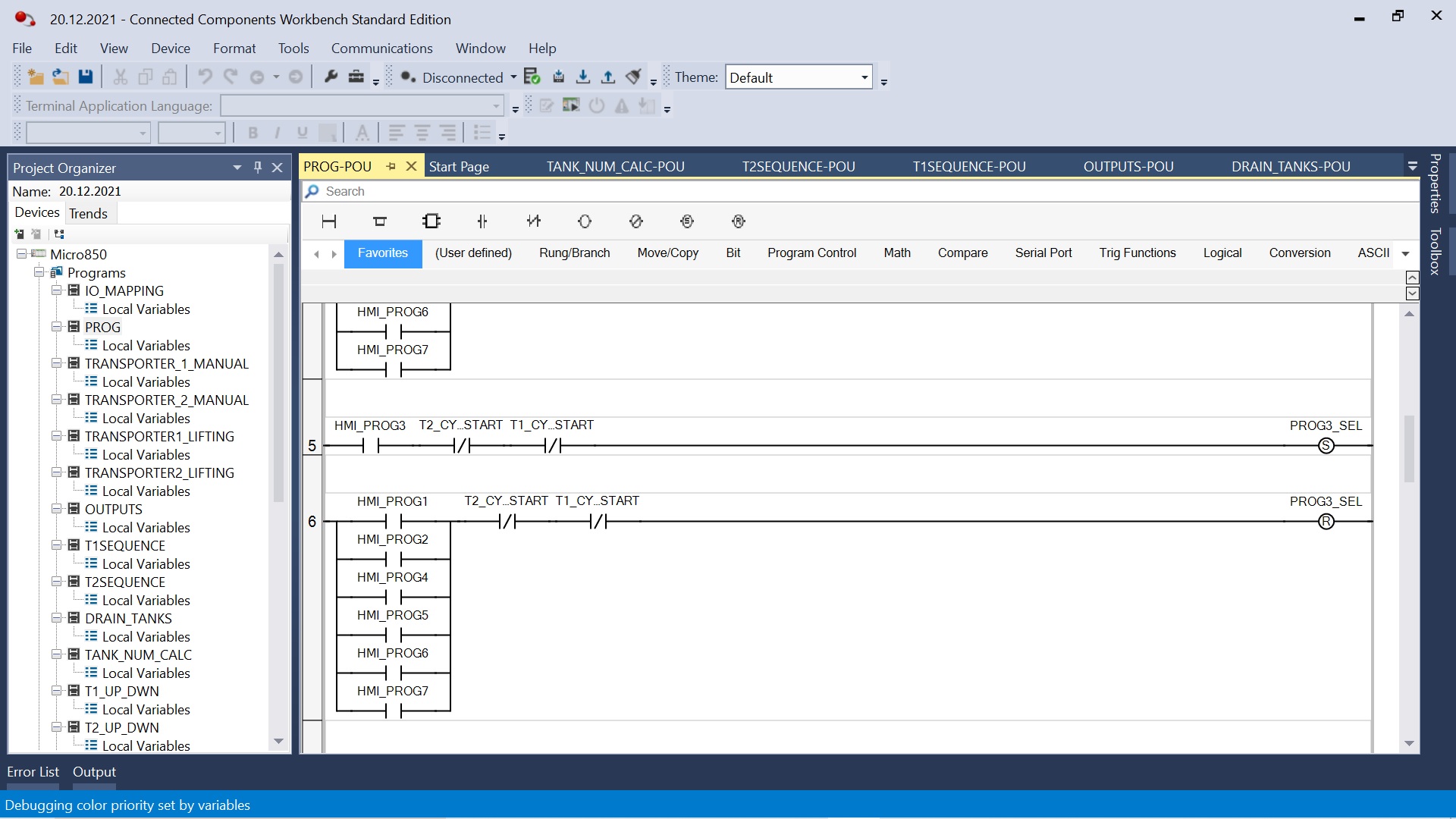Image resolution: width=1456 pixels, height=819 pixels.
Task: Open the Error List panel
Action: coord(33,772)
